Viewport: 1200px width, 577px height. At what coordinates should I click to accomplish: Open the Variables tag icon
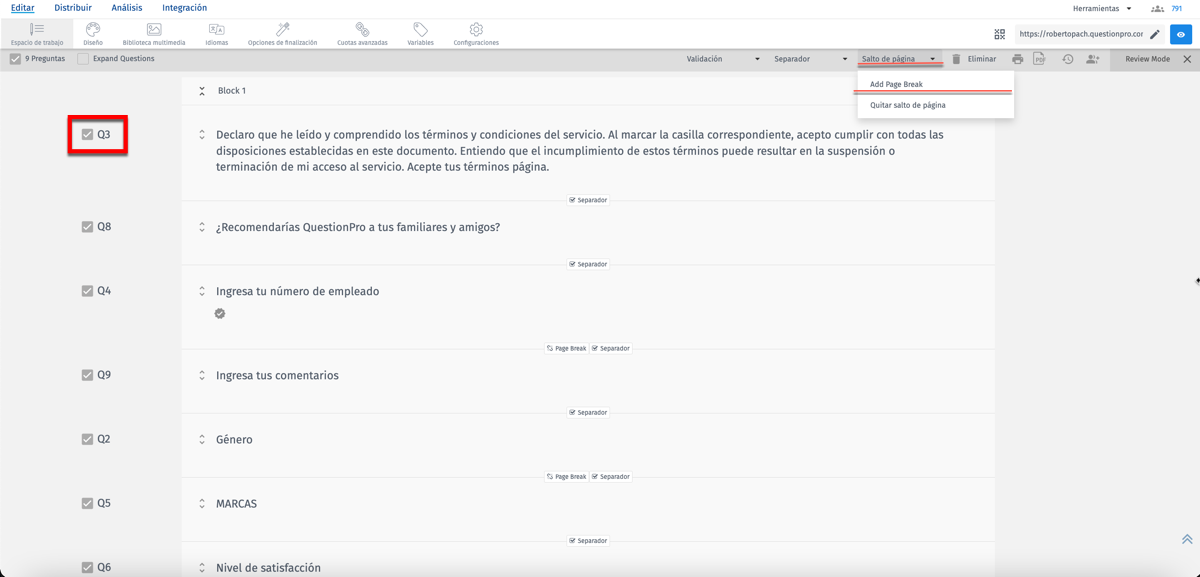tap(421, 30)
